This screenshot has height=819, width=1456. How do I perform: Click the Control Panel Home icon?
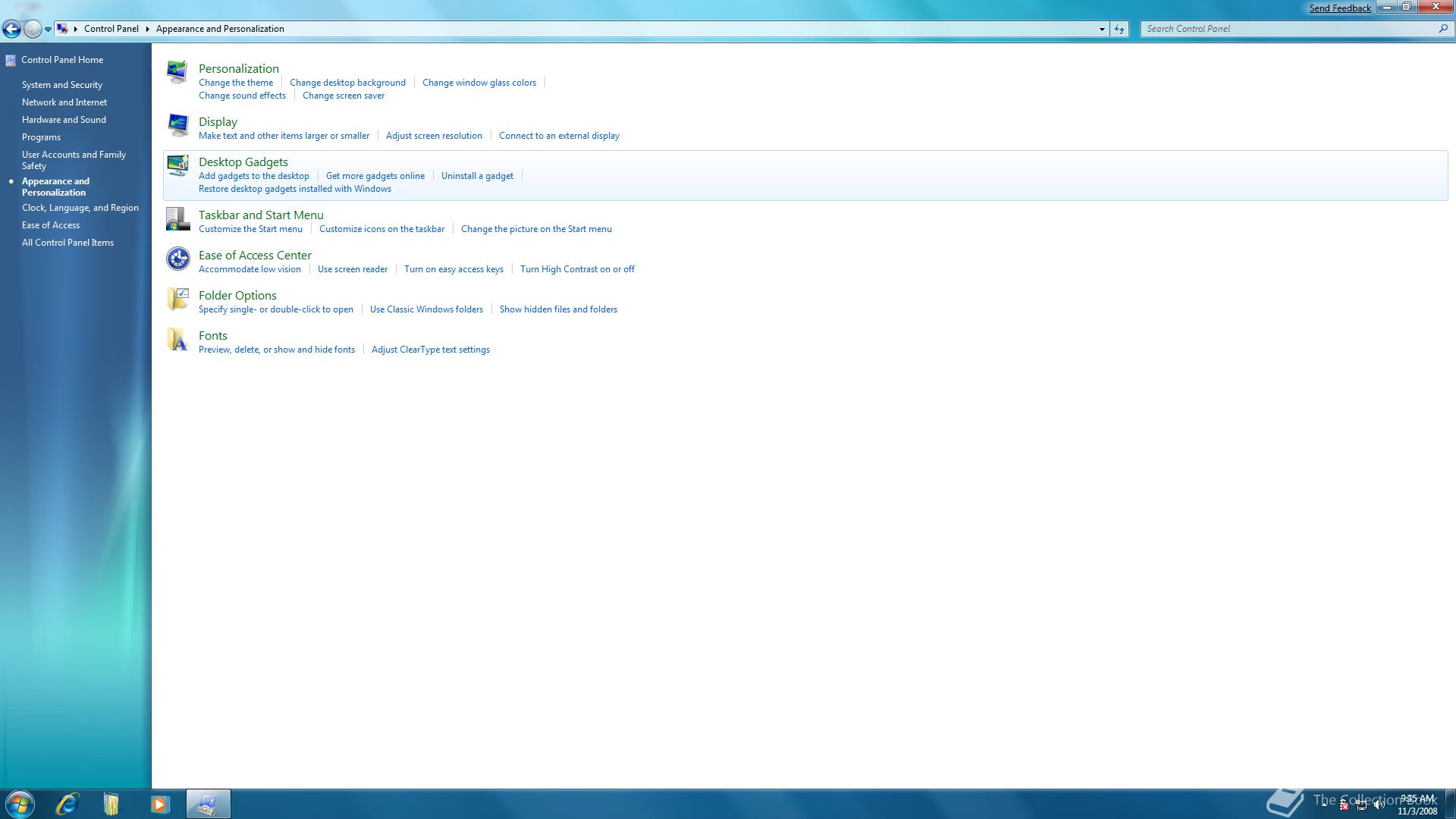click(11, 61)
